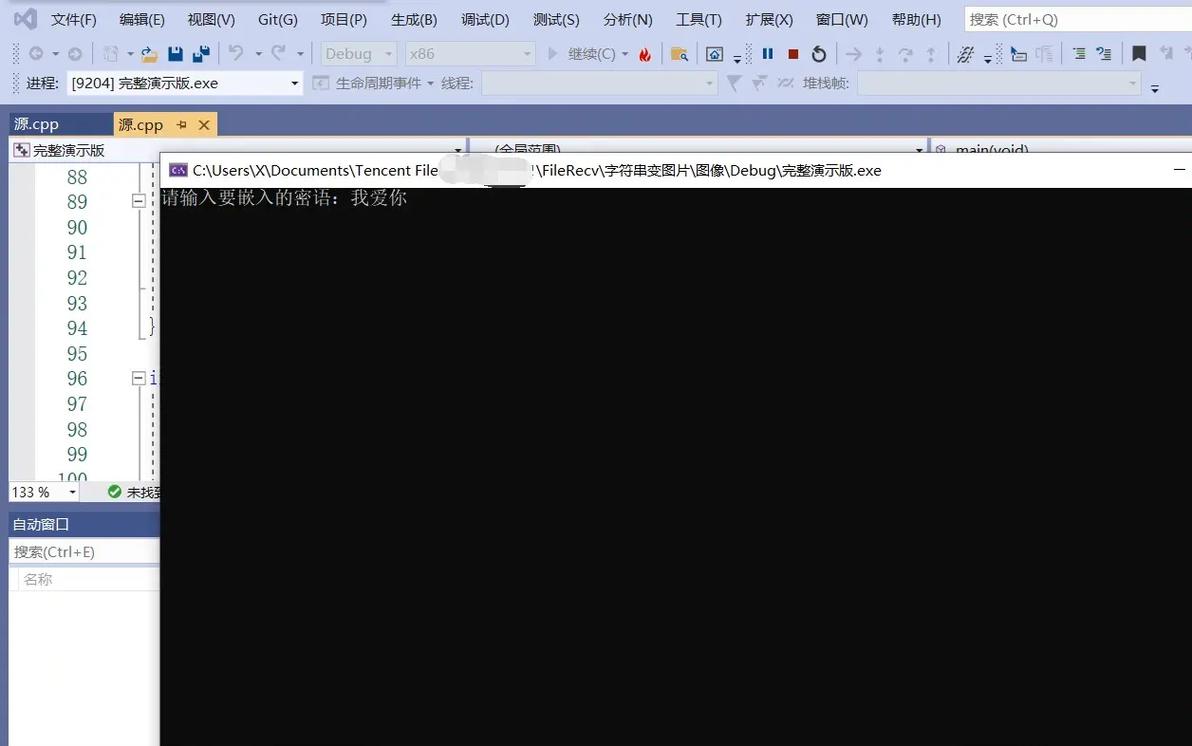1192x746 pixels.
Task: Open the 生成(B) menu
Action: tap(414, 20)
